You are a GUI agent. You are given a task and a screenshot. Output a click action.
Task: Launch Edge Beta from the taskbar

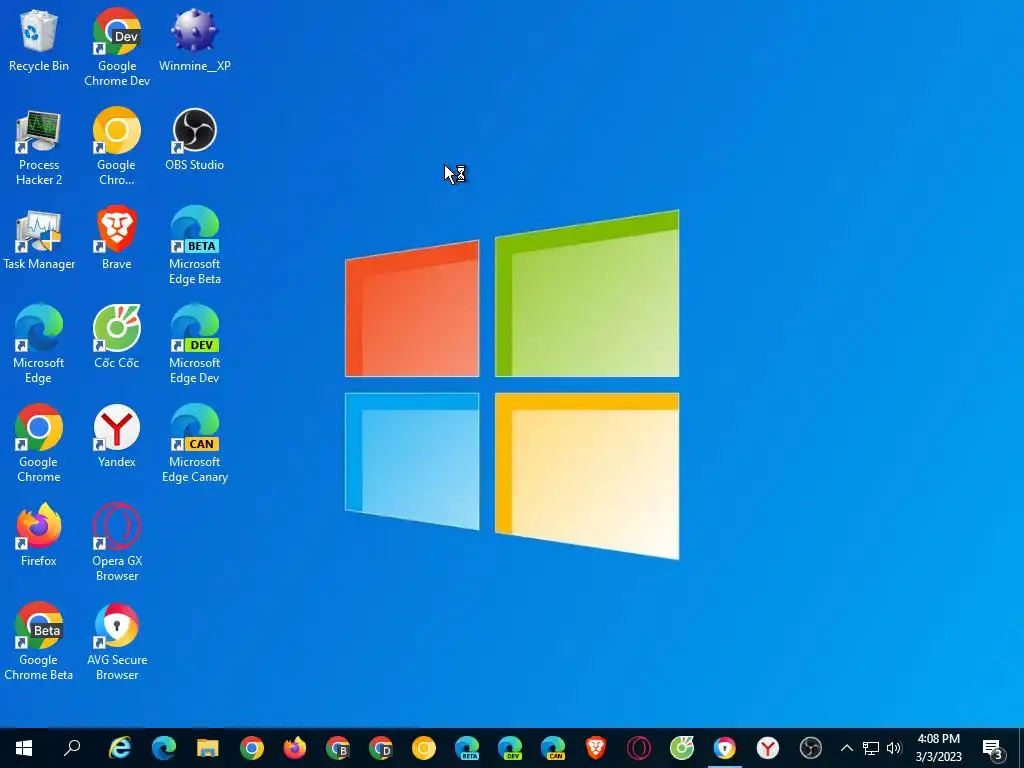[x=467, y=748]
